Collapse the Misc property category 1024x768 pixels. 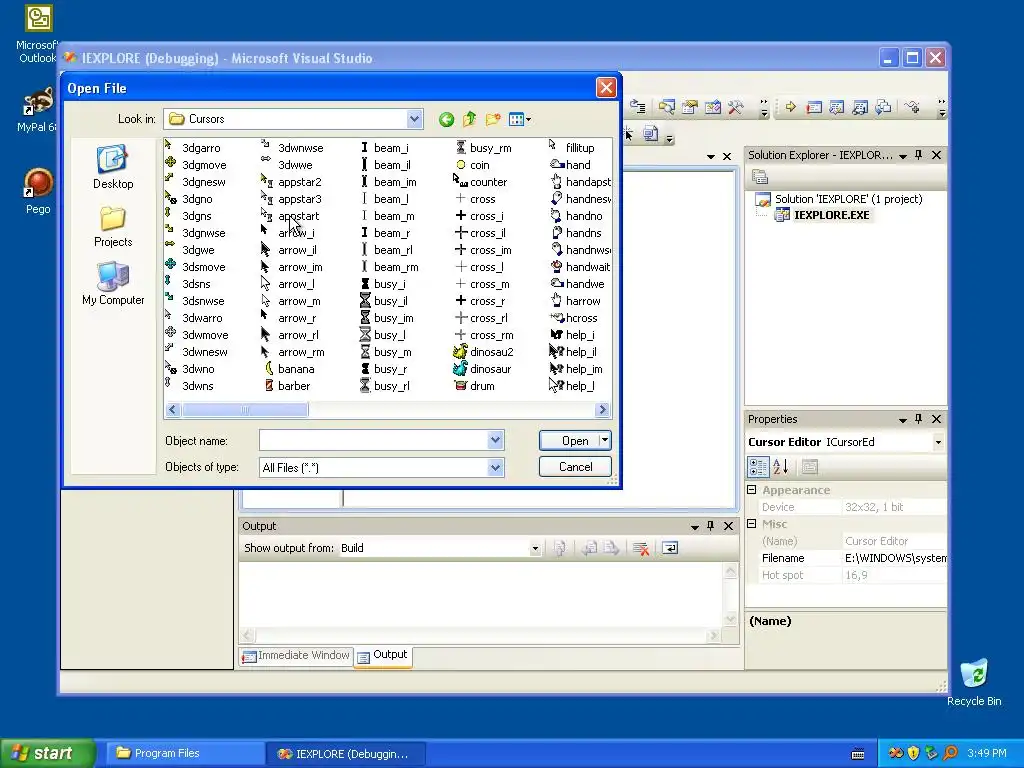pos(752,524)
